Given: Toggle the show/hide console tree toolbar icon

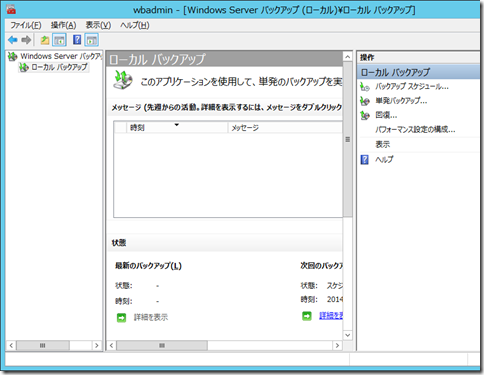Looking at the screenshot, I should (59, 40).
